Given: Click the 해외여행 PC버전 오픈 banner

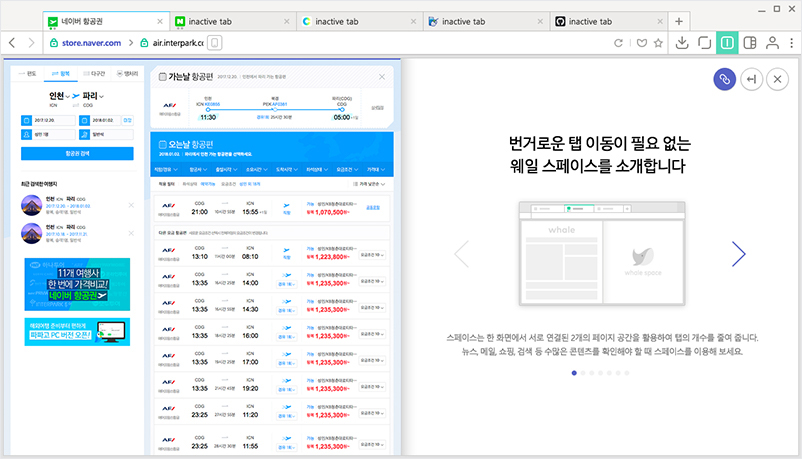Looking at the screenshot, I should coord(77,332).
